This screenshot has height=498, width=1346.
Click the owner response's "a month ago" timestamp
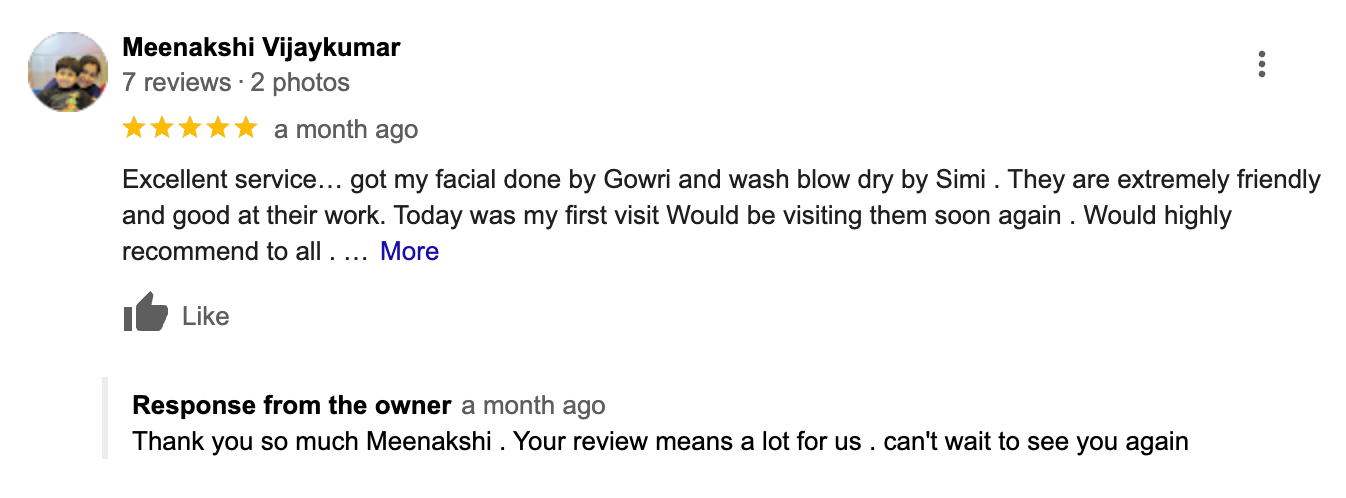[x=533, y=406]
